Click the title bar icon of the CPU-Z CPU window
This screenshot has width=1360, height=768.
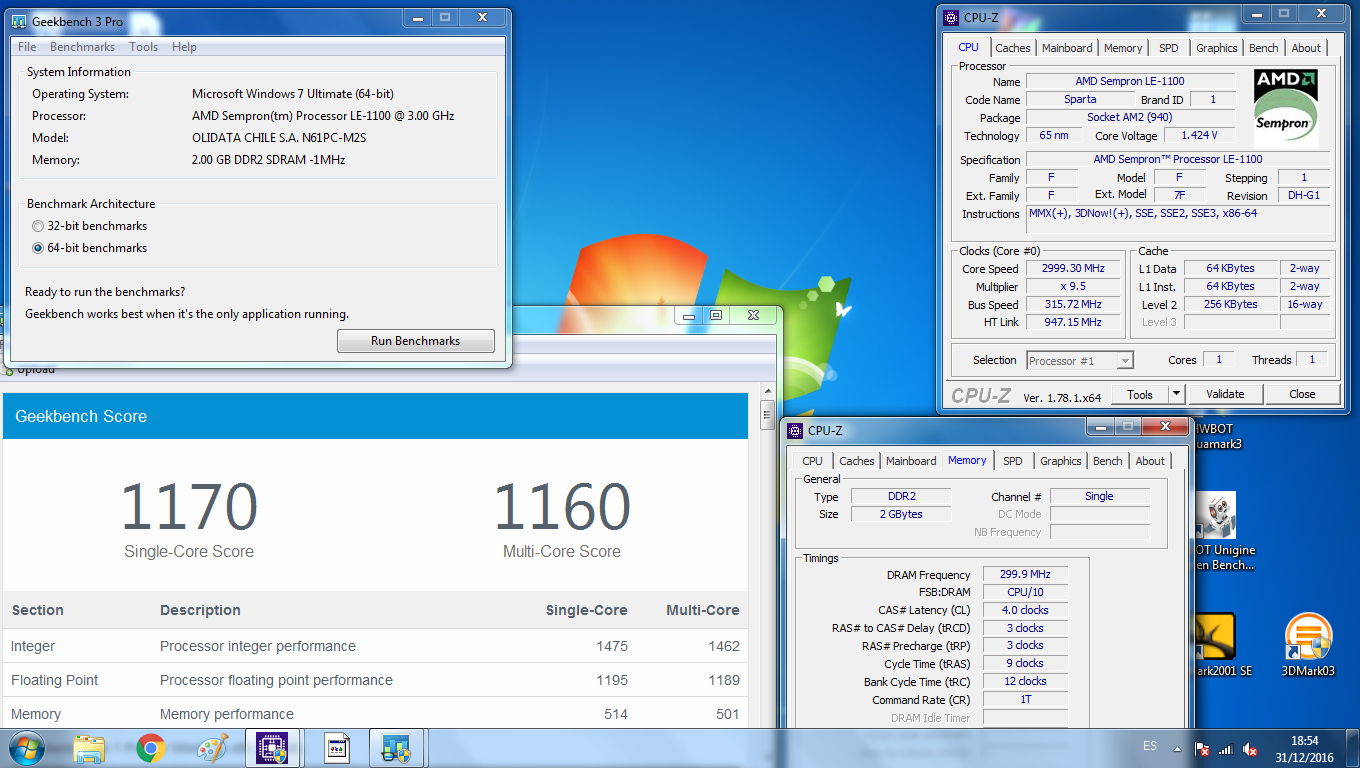coord(950,17)
